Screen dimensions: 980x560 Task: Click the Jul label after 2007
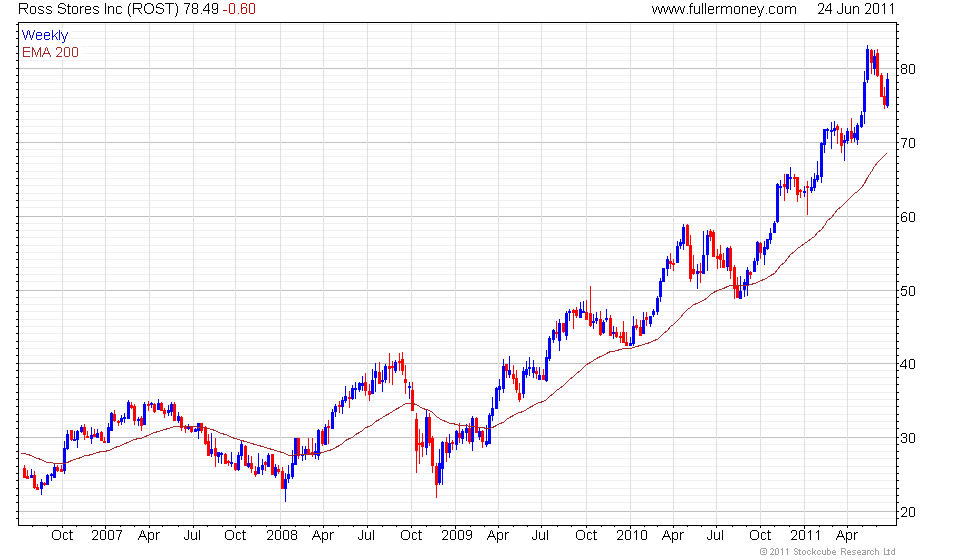tap(192, 535)
